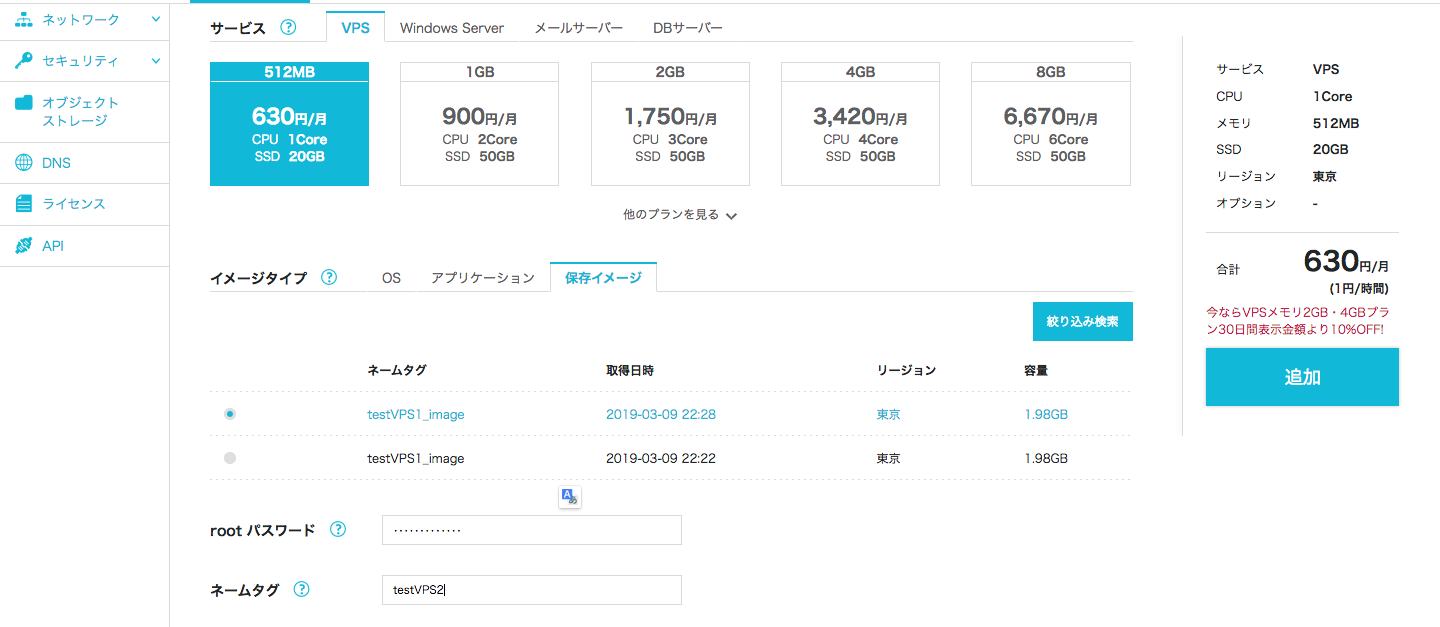The width and height of the screenshot is (1440, 627).
Task: Click the object storage folder icon
Action: 24,103
